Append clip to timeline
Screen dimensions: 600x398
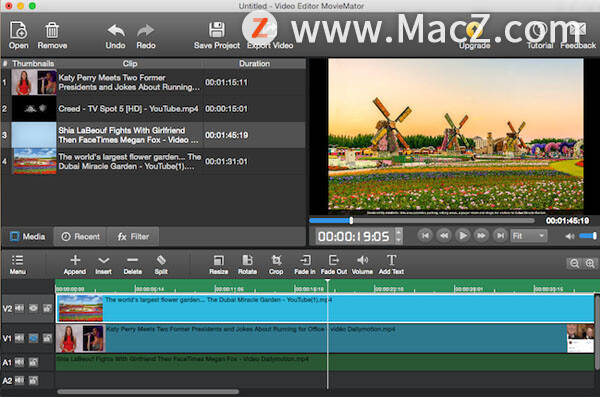75,264
